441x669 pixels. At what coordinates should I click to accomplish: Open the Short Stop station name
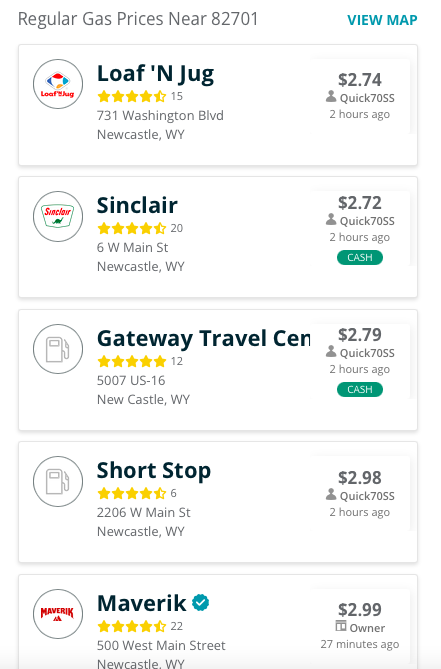tap(154, 471)
